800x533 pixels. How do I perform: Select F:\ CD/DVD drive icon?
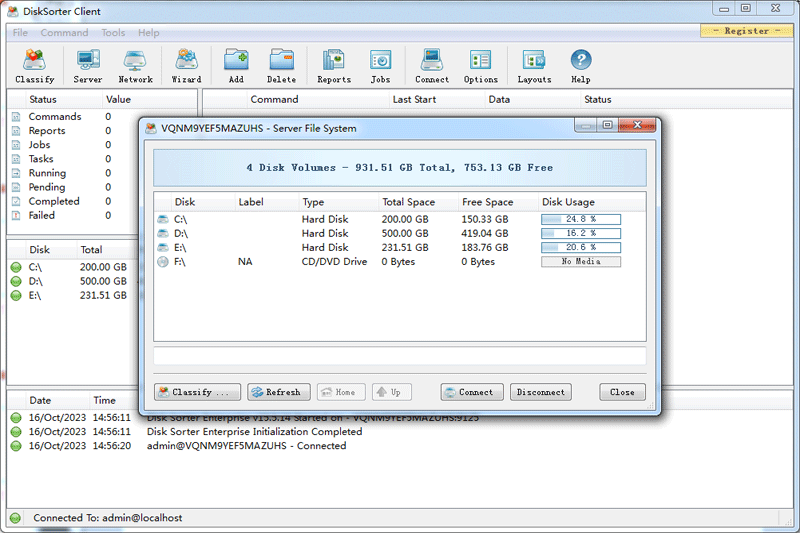point(163,262)
